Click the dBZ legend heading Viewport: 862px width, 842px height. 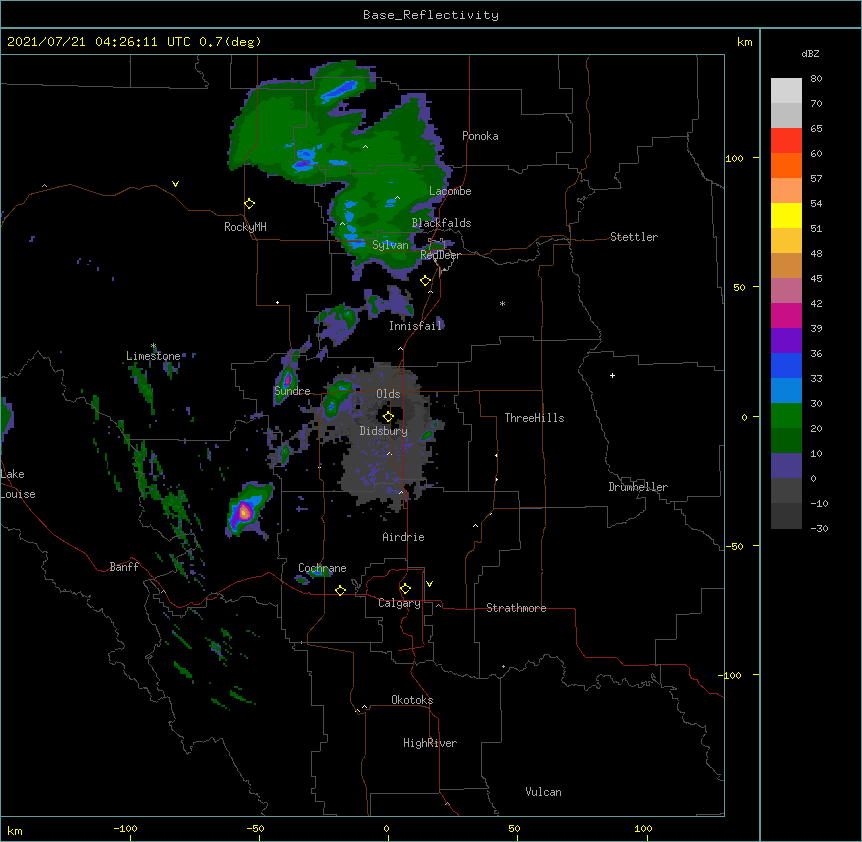[x=810, y=53]
